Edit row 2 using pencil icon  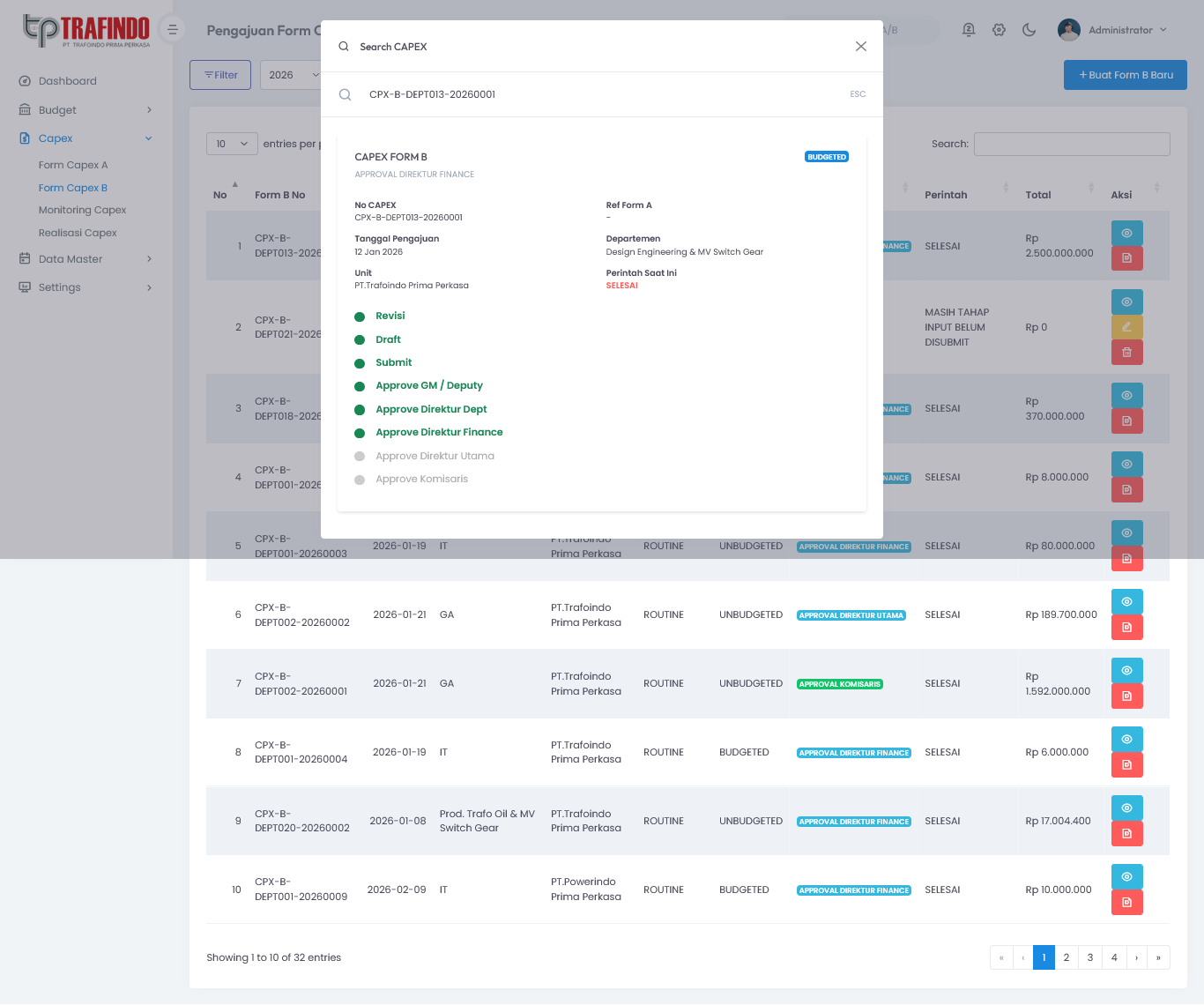click(x=1126, y=327)
